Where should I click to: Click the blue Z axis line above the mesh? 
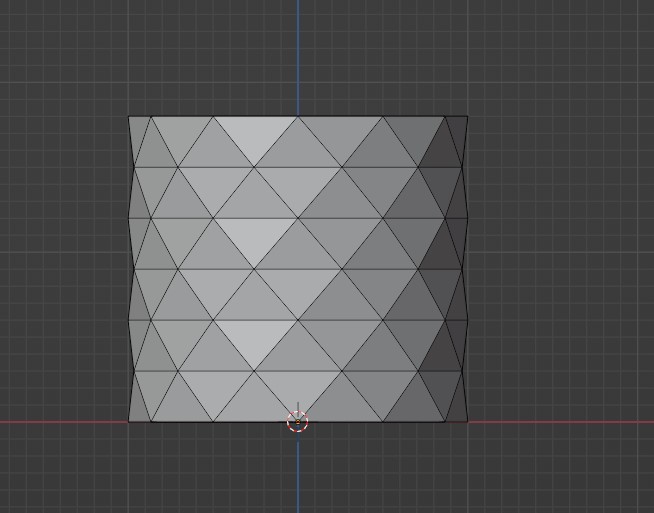tap(297, 55)
